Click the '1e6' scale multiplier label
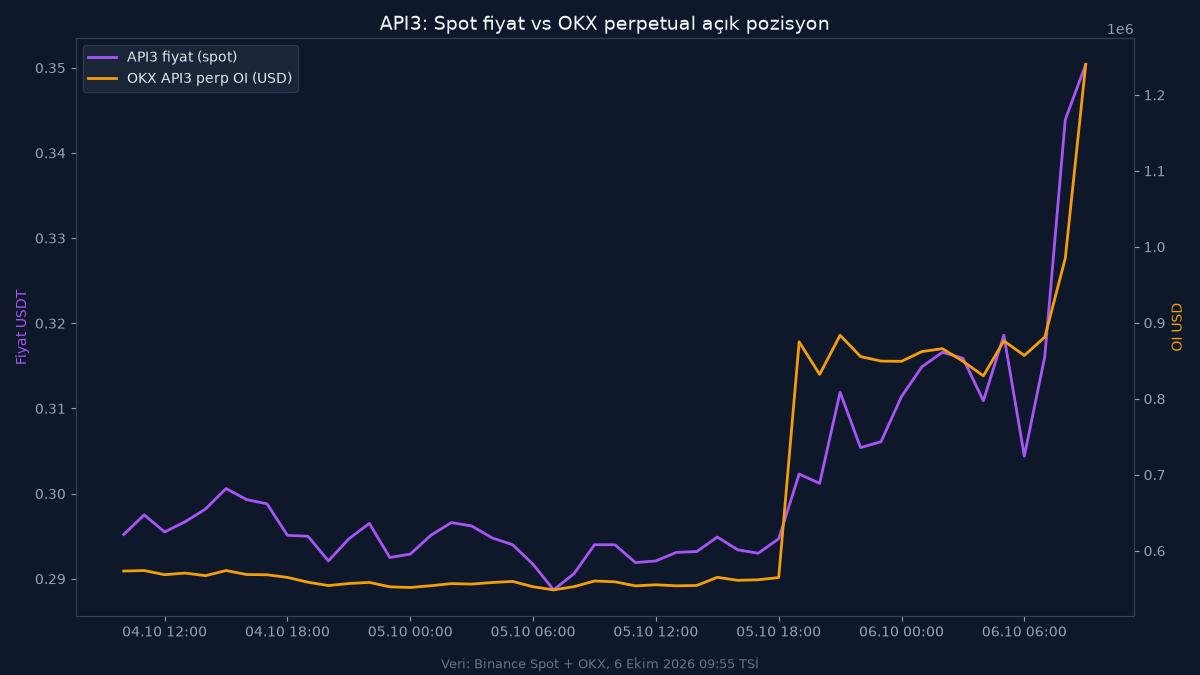The width and height of the screenshot is (1200, 675). tap(1120, 29)
